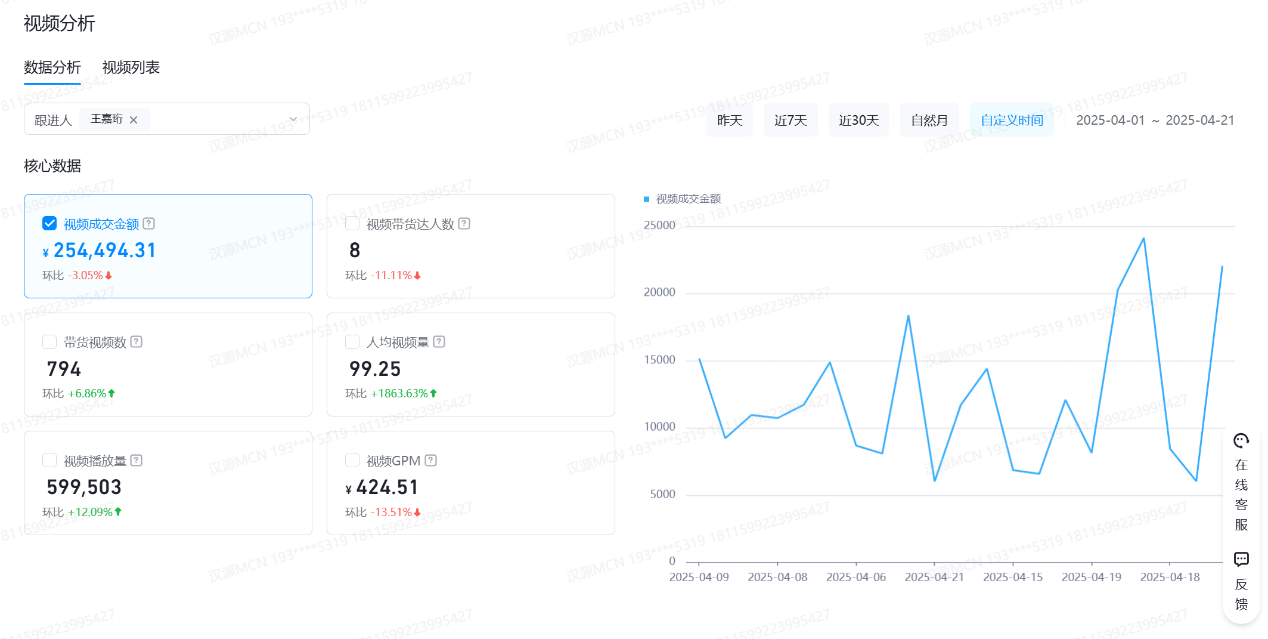Expand the 跟进人 dropdown arrow
Image resolution: width=1268 pixels, height=639 pixels.
(x=294, y=119)
